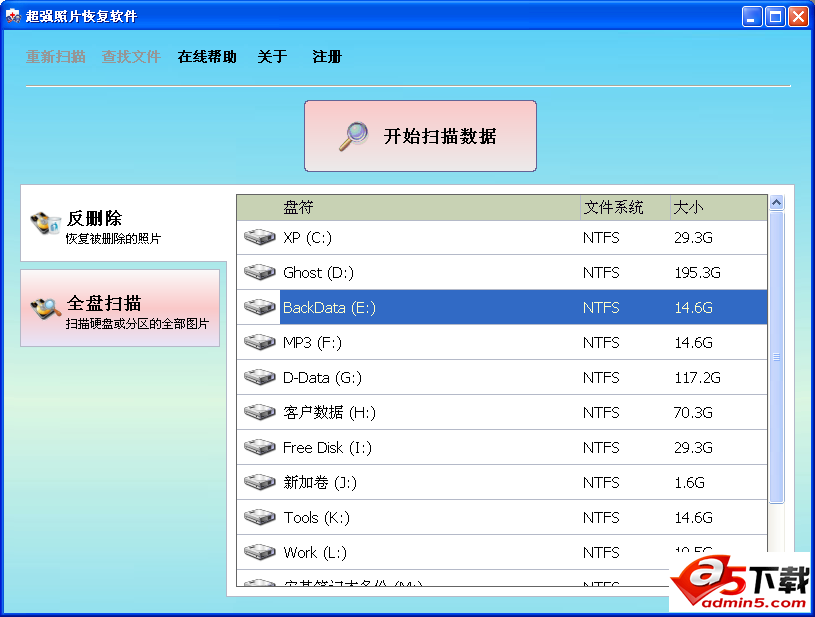Click the drive icon for Tools (K:)
Viewport: 815px width, 617px height.
(259, 517)
